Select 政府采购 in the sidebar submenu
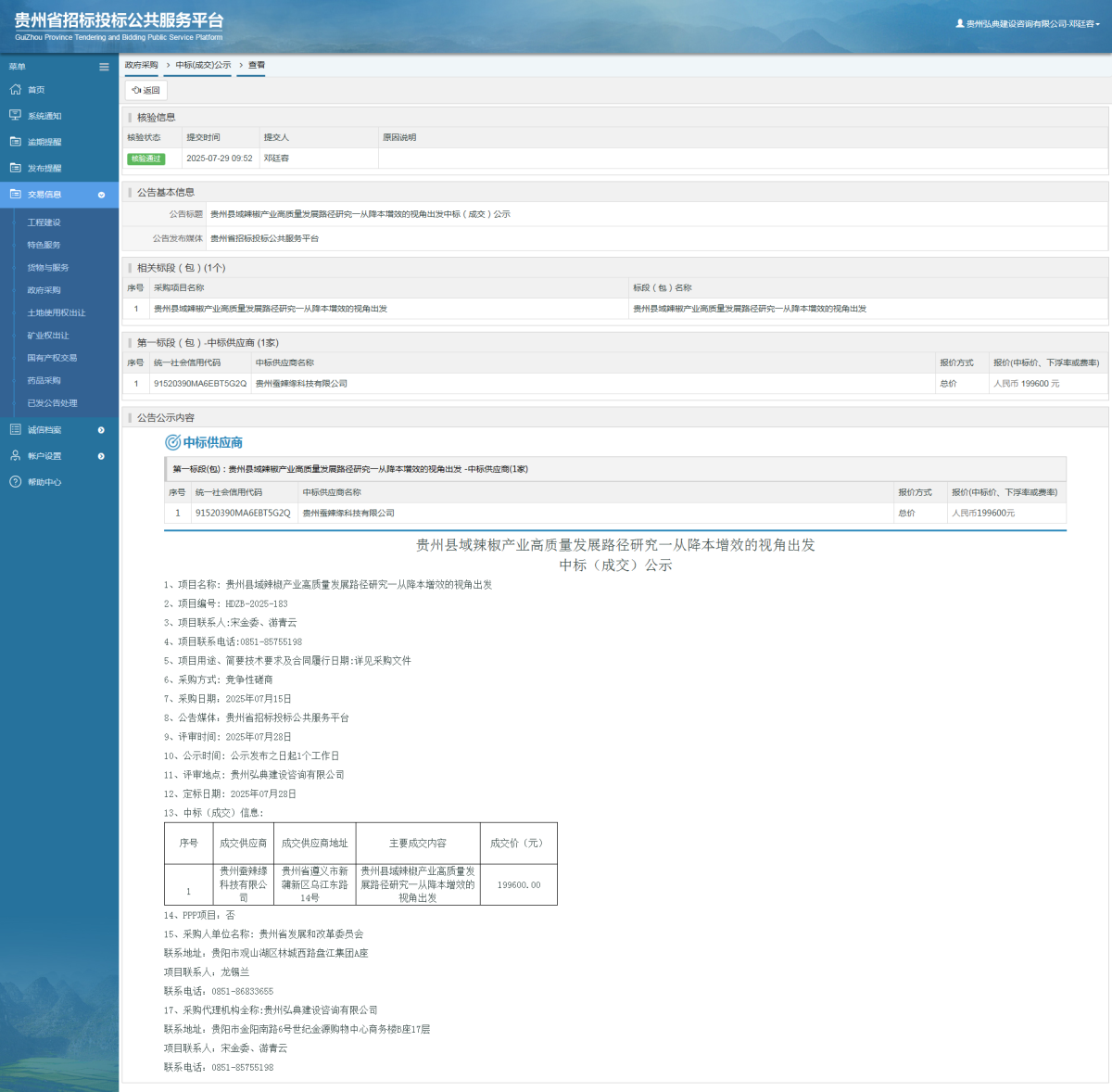The width and height of the screenshot is (1112, 1092). pos(44,290)
